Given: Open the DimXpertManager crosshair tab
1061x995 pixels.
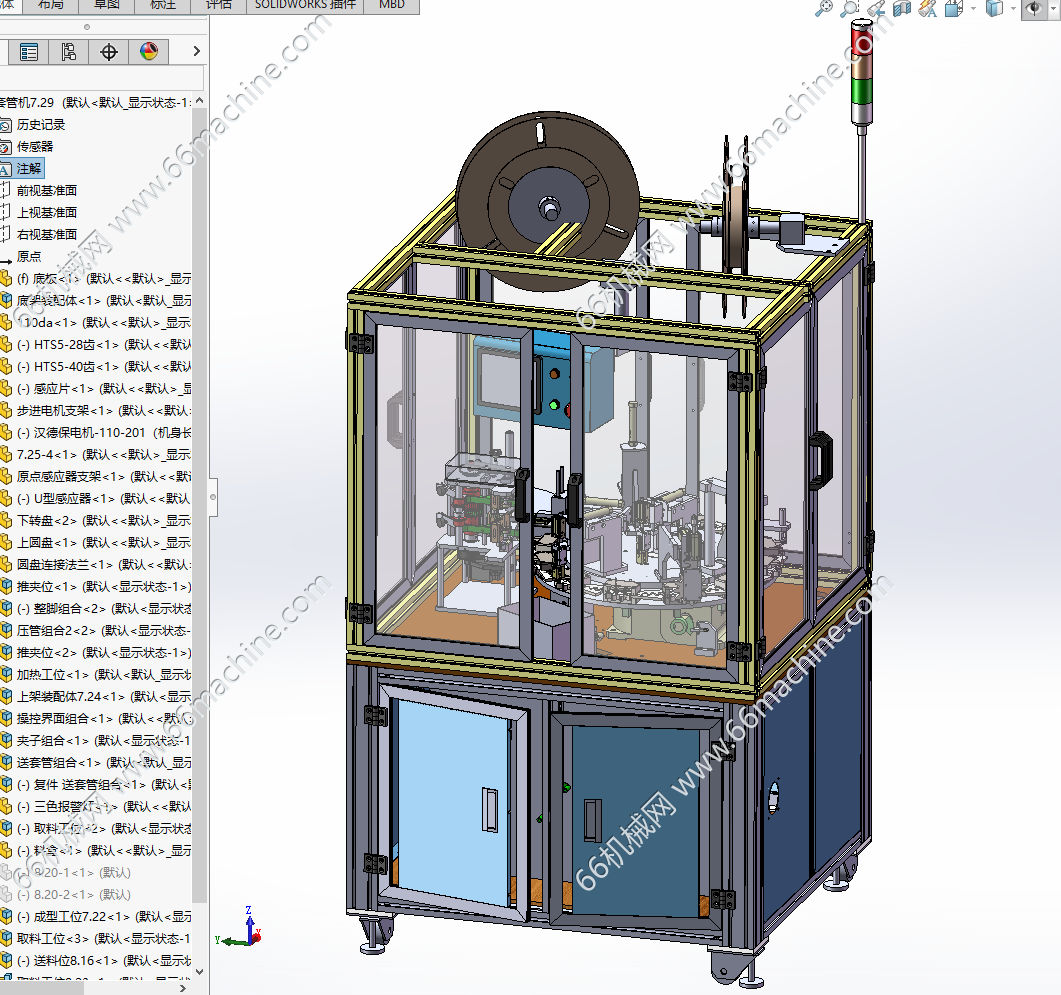Looking at the screenshot, I should pos(109,52).
